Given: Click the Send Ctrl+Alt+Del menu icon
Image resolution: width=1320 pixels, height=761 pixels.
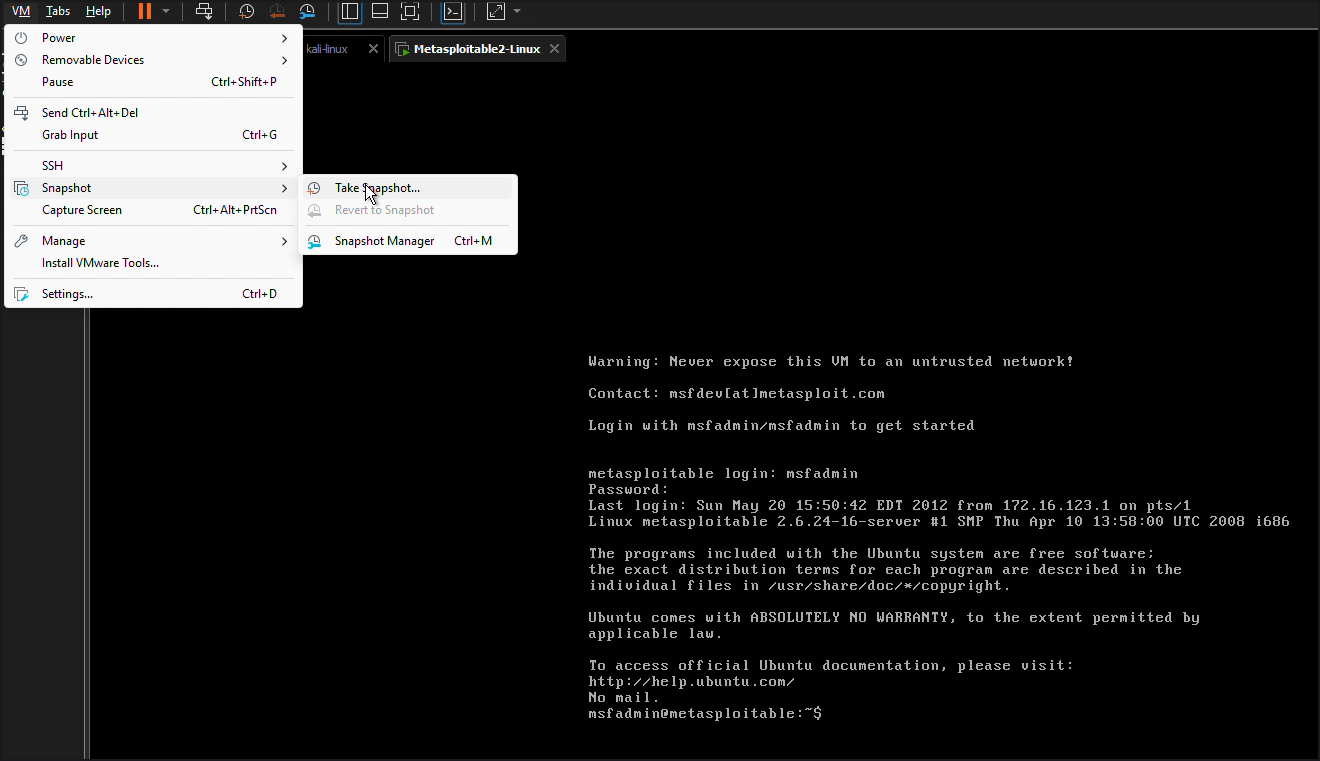Looking at the screenshot, I should pyautogui.click(x=21, y=113).
